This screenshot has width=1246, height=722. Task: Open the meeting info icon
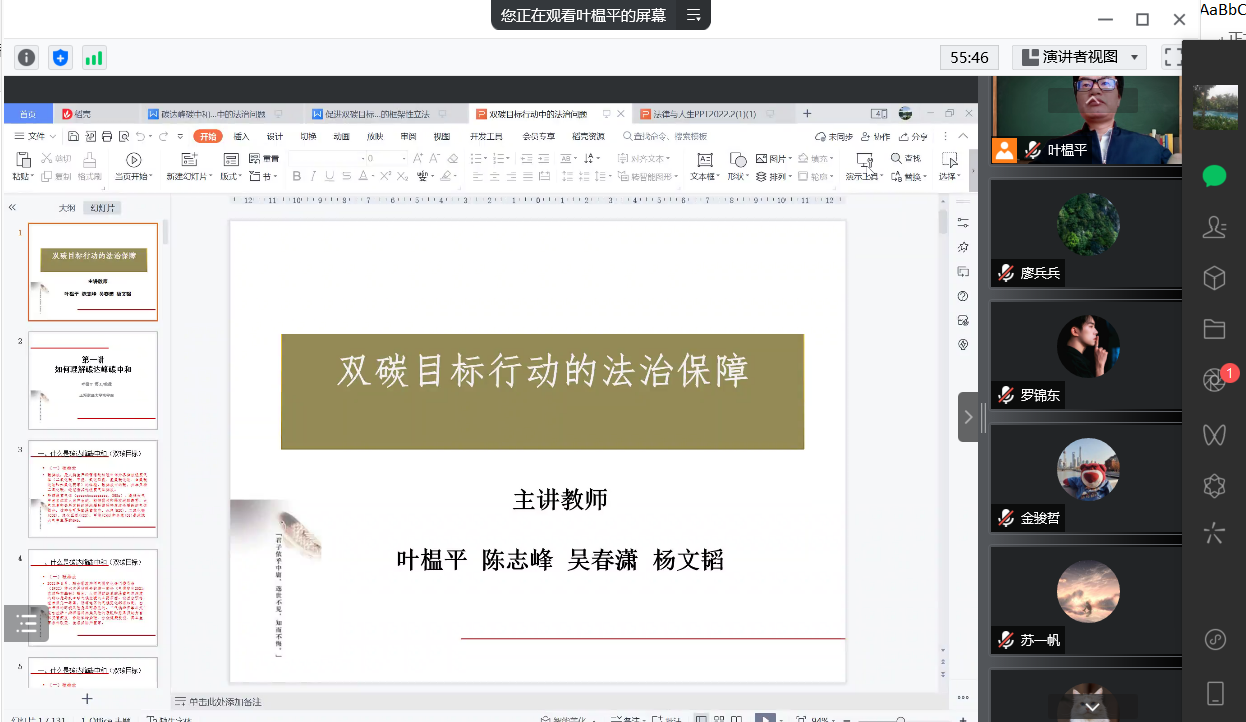tap(27, 57)
